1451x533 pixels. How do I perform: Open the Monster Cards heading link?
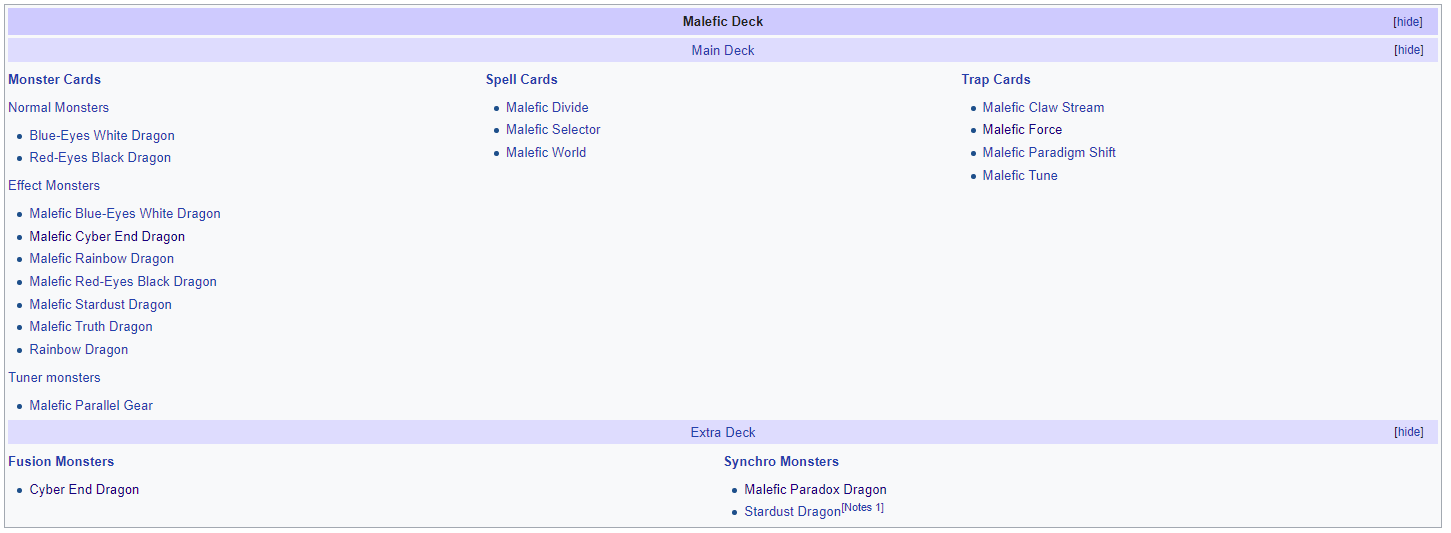pos(54,79)
